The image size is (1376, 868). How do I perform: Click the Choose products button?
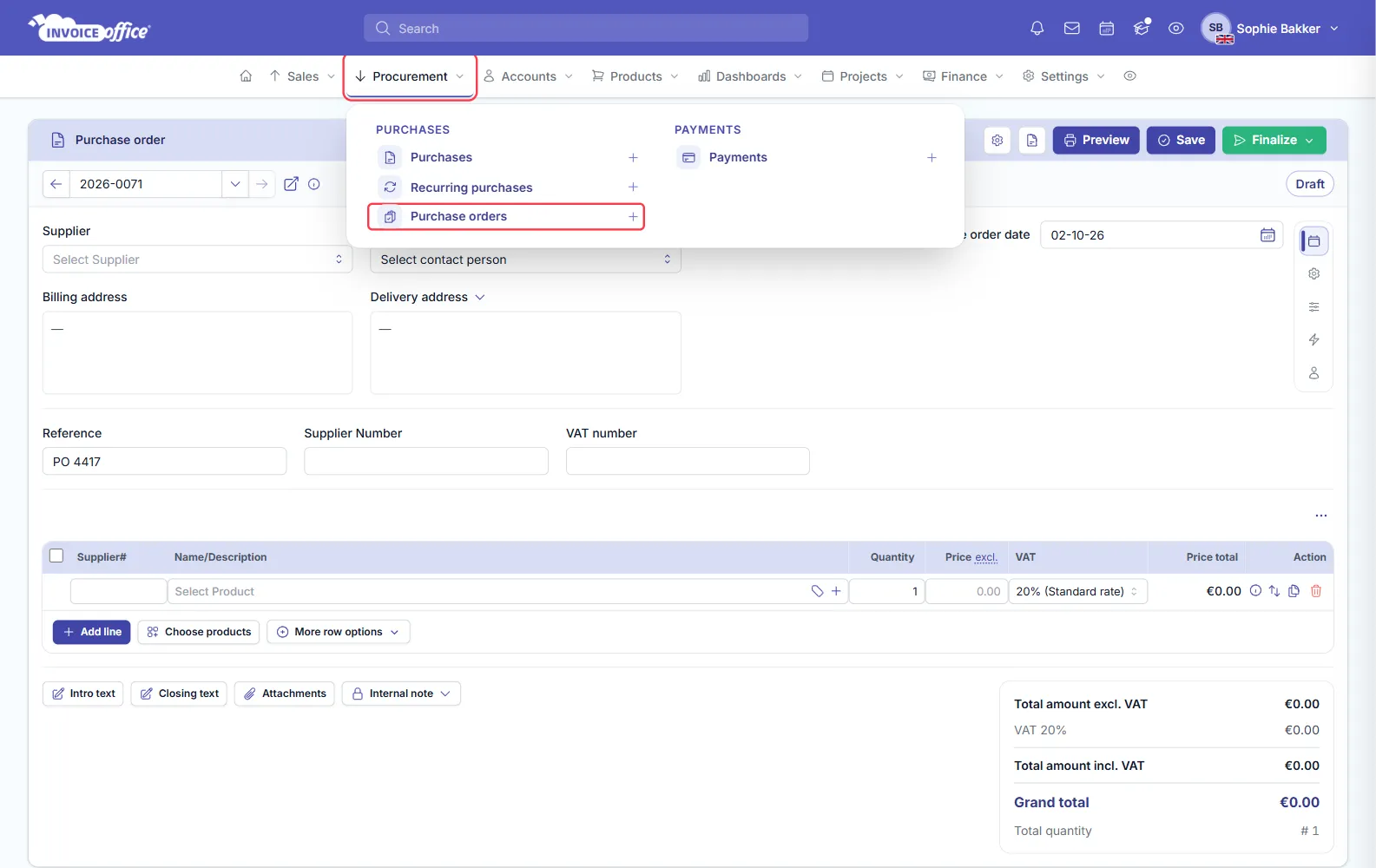[x=199, y=632]
